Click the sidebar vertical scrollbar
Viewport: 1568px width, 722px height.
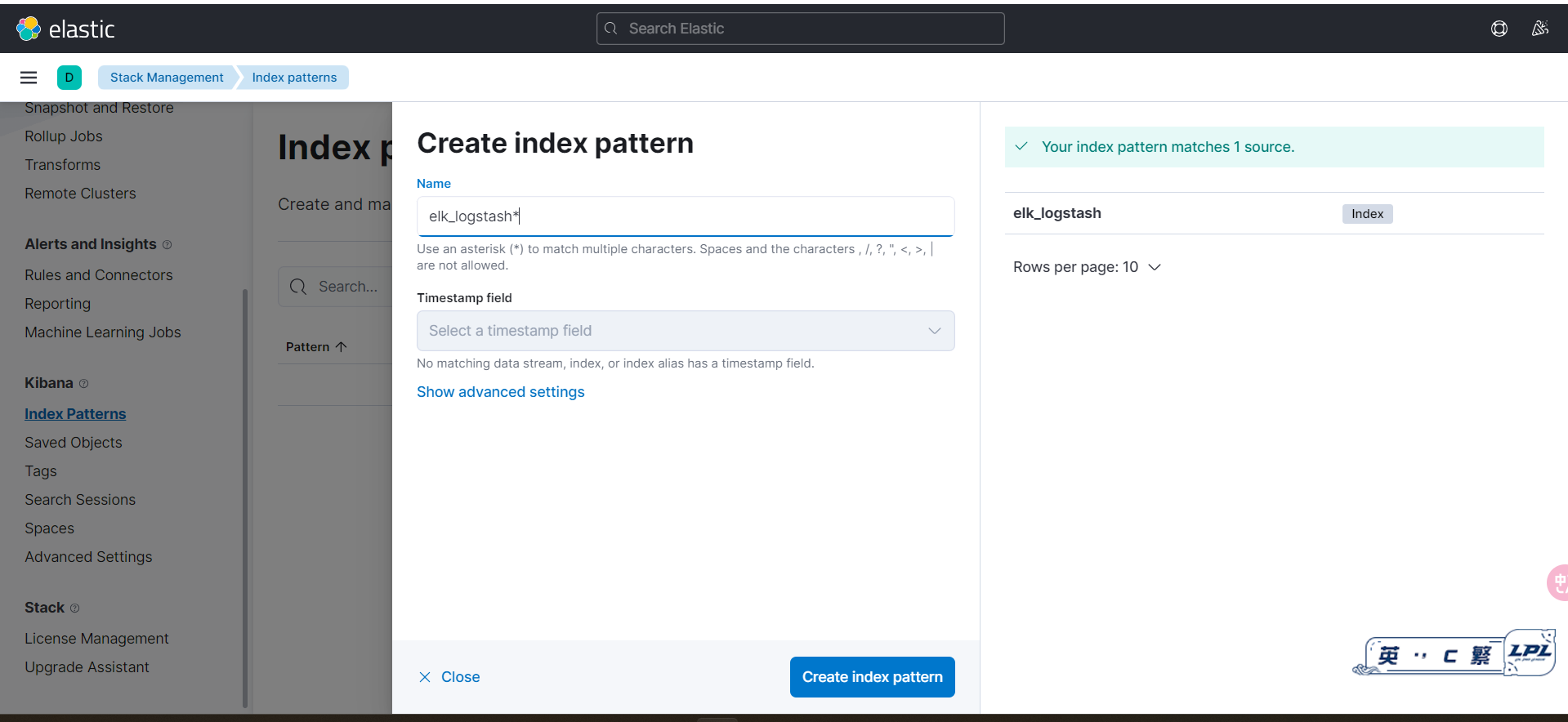point(245,498)
